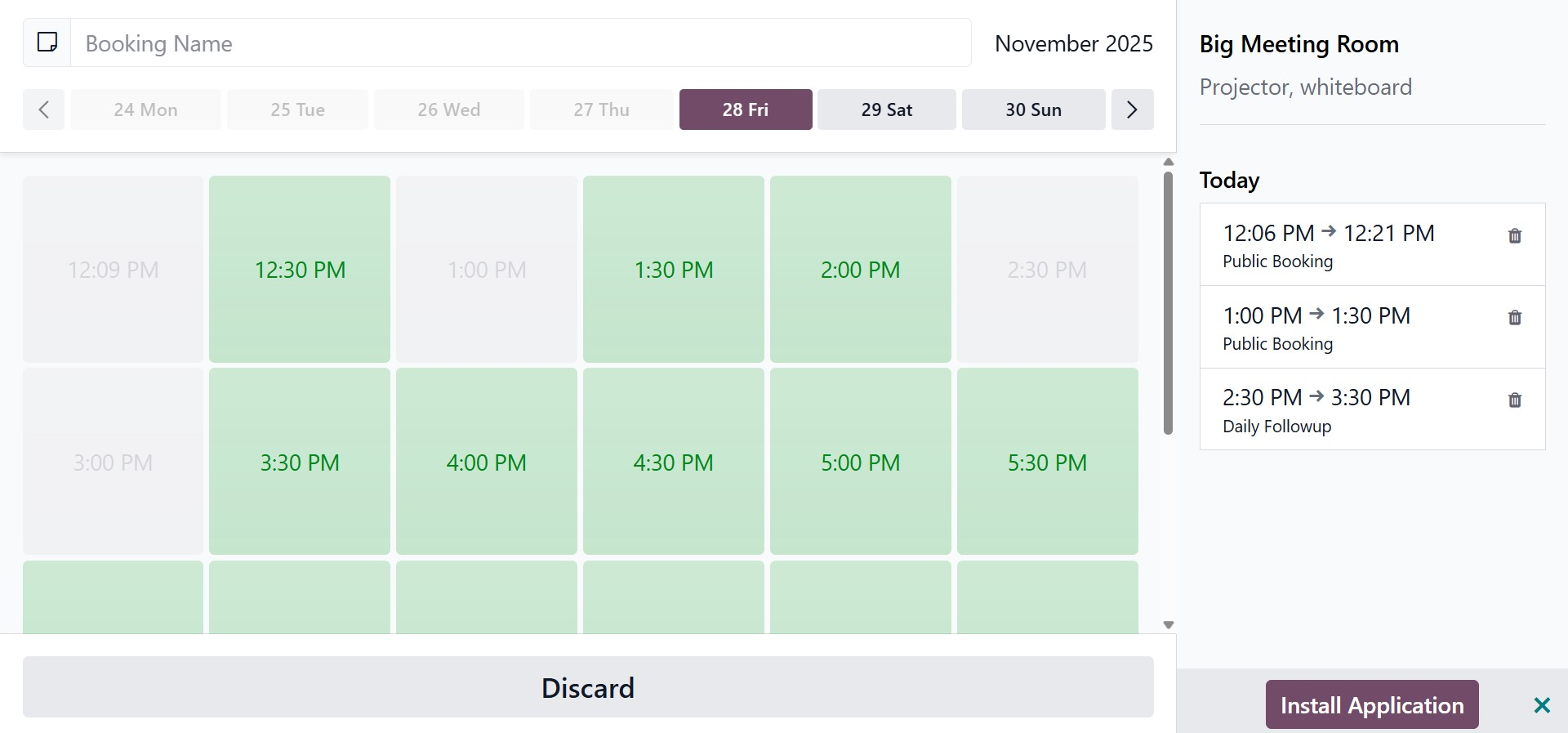Dismiss the Install Application banner

[x=1541, y=705]
